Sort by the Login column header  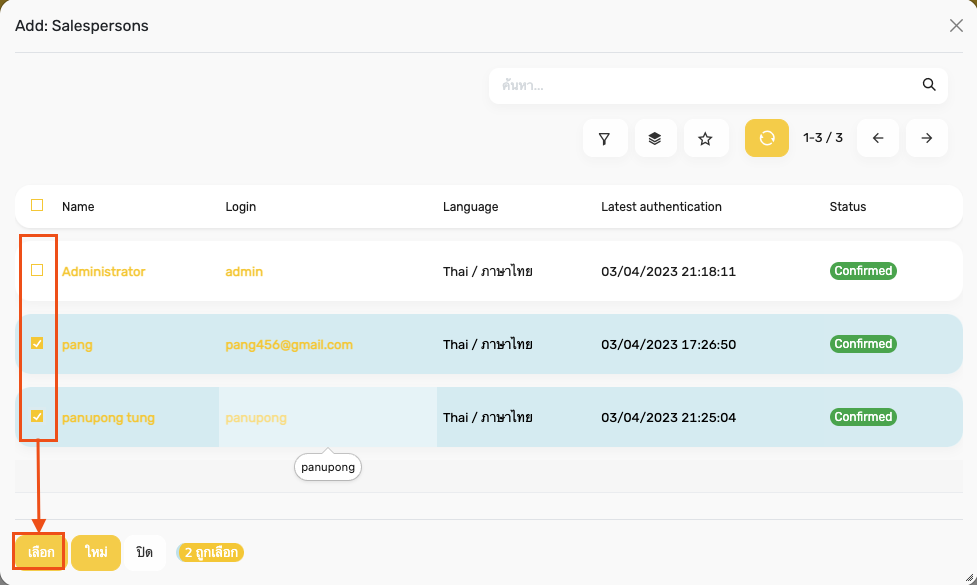point(241,207)
